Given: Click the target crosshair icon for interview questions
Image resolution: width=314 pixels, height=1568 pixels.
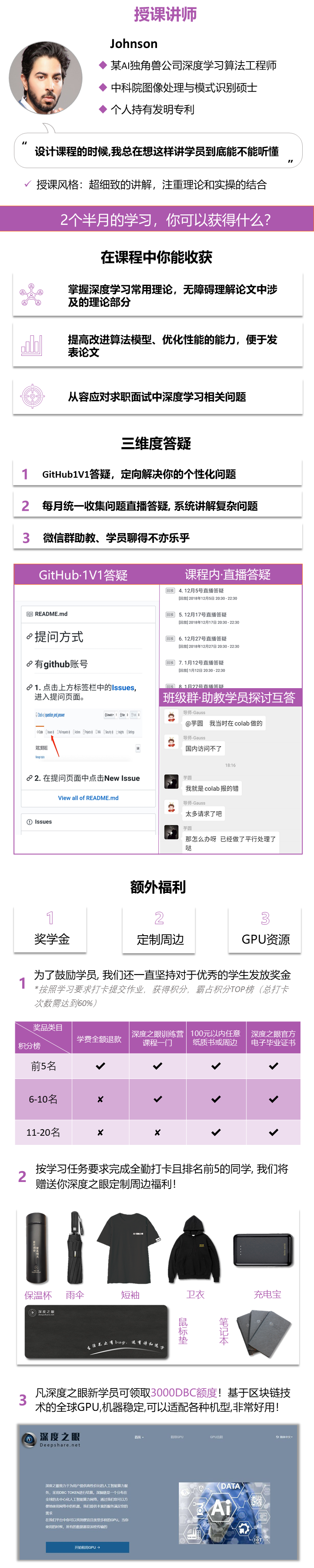Looking at the screenshot, I should [32, 396].
